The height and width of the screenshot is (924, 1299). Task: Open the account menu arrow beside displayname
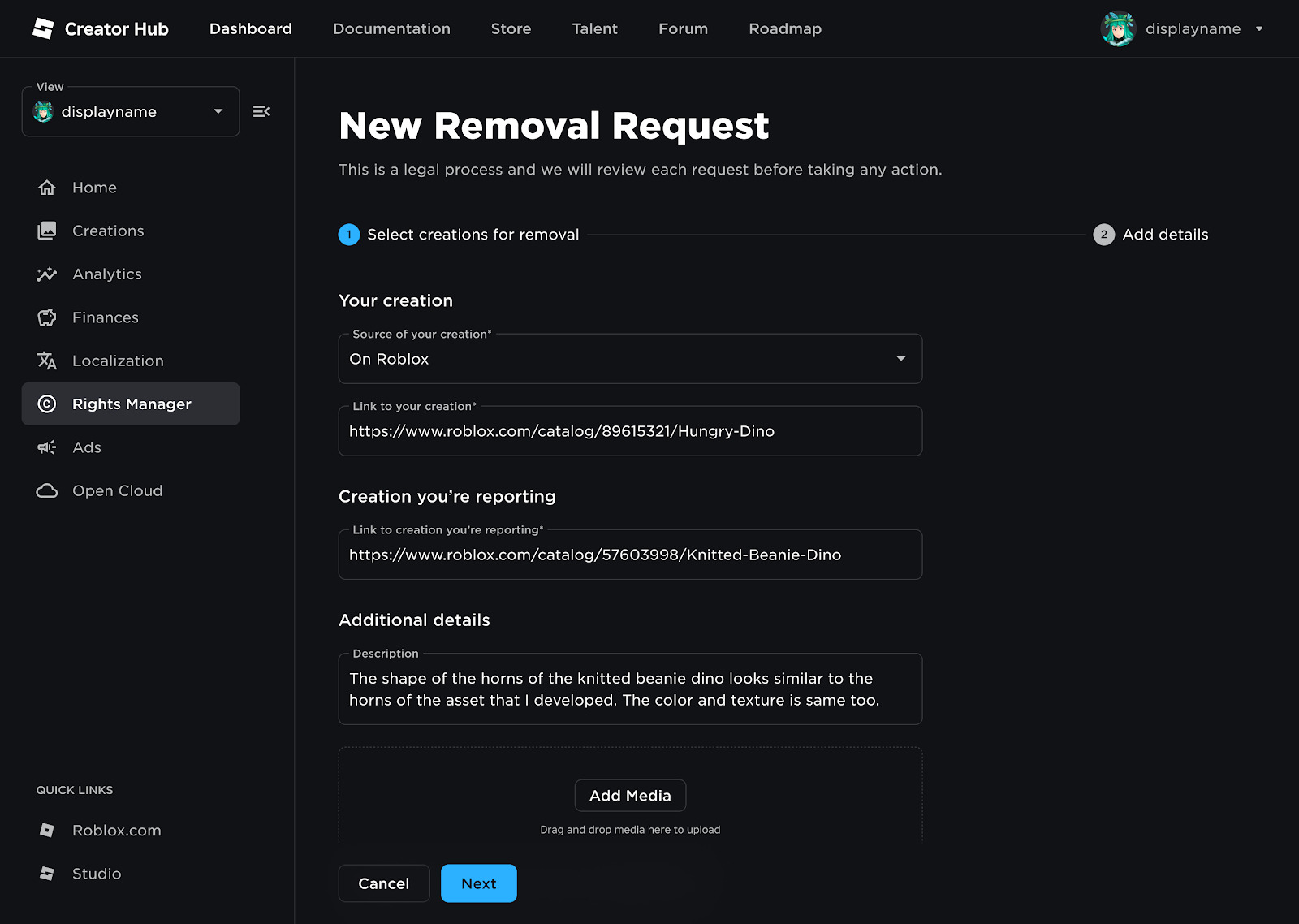pos(1259,28)
